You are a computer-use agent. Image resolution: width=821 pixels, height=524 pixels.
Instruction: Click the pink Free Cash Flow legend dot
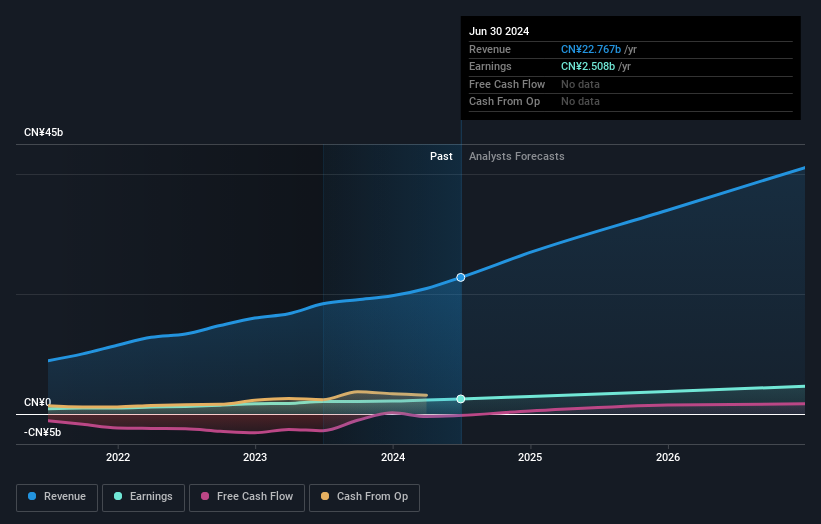click(205, 496)
